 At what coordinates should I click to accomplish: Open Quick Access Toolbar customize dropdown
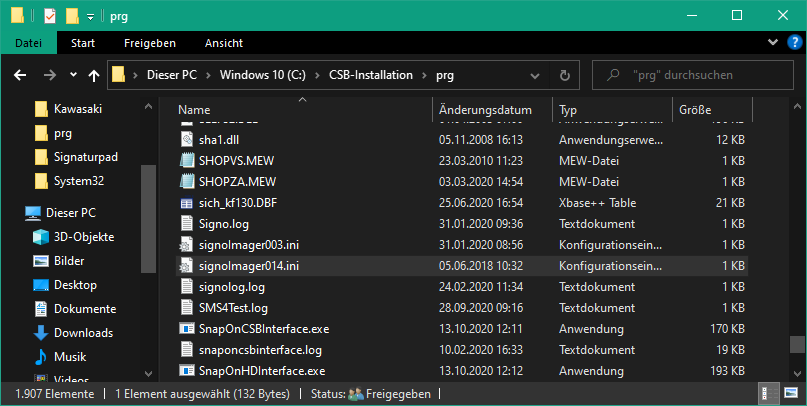point(90,16)
